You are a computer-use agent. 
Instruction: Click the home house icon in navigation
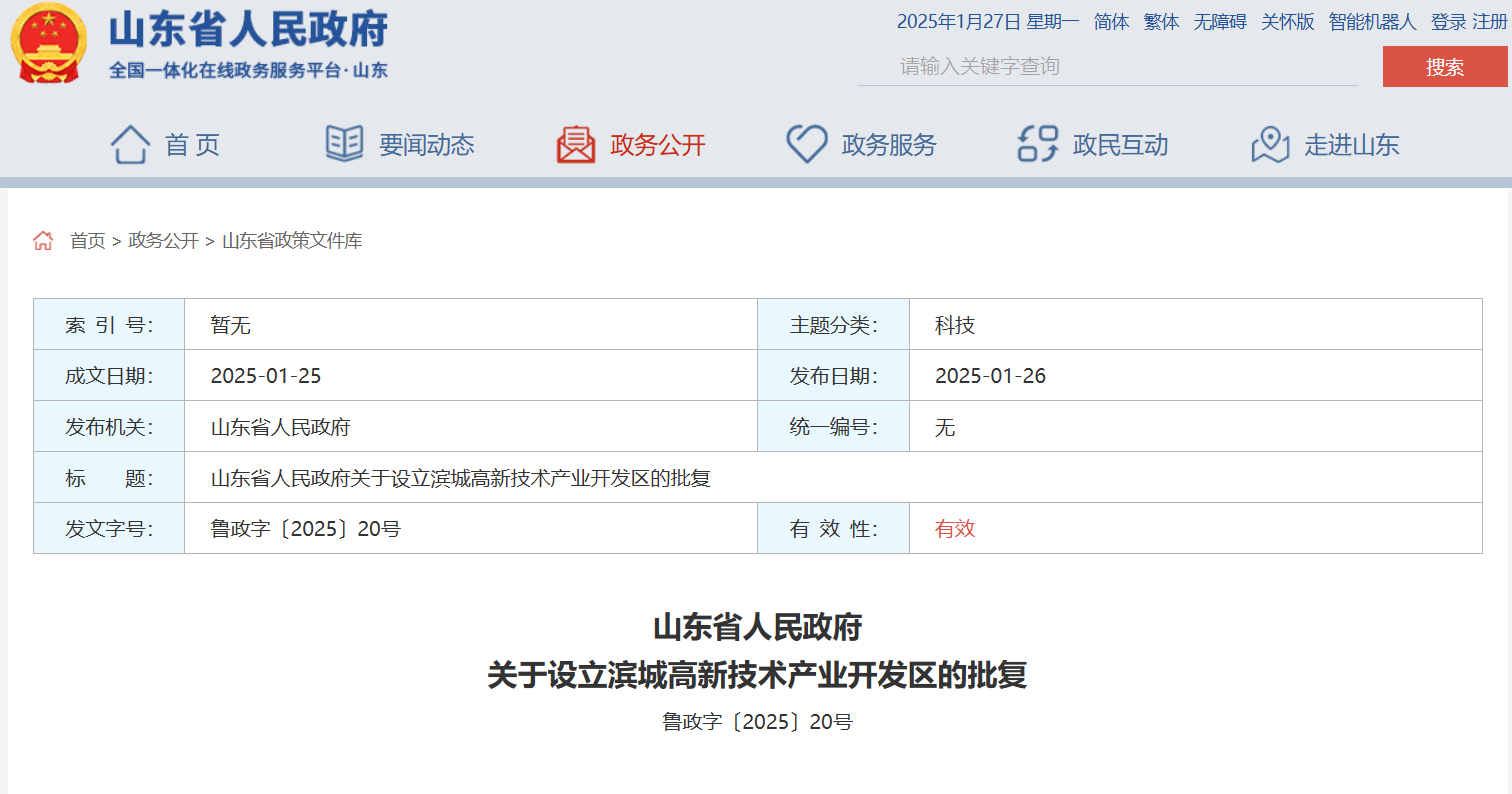click(x=130, y=145)
